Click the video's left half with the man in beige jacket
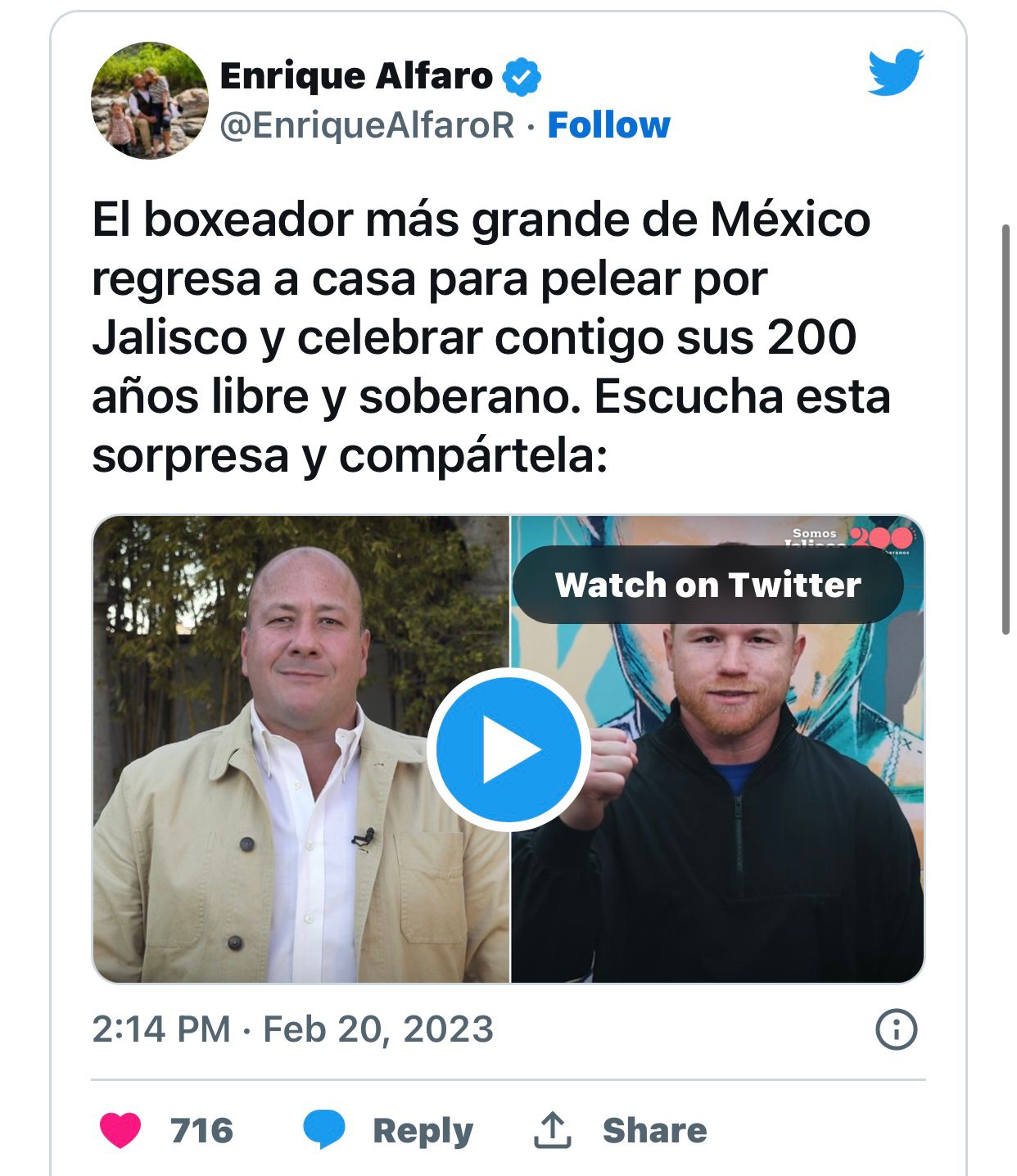 pos(301,749)
